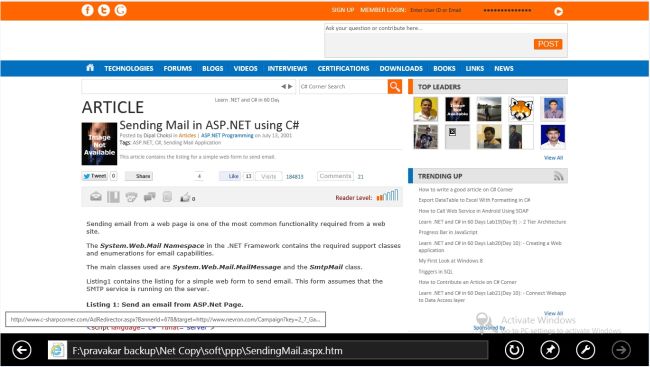Click the browser forward arrow button
This screenshot has height=367, width=650.
pos(621,350)
